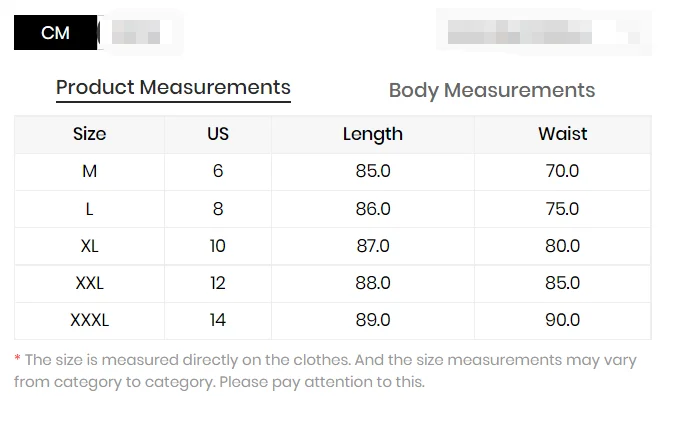The height and width of the screenshot is (430, 690).
Task: Select the XXL size cell
Action: pyautogui.click(x=90, y=283)
